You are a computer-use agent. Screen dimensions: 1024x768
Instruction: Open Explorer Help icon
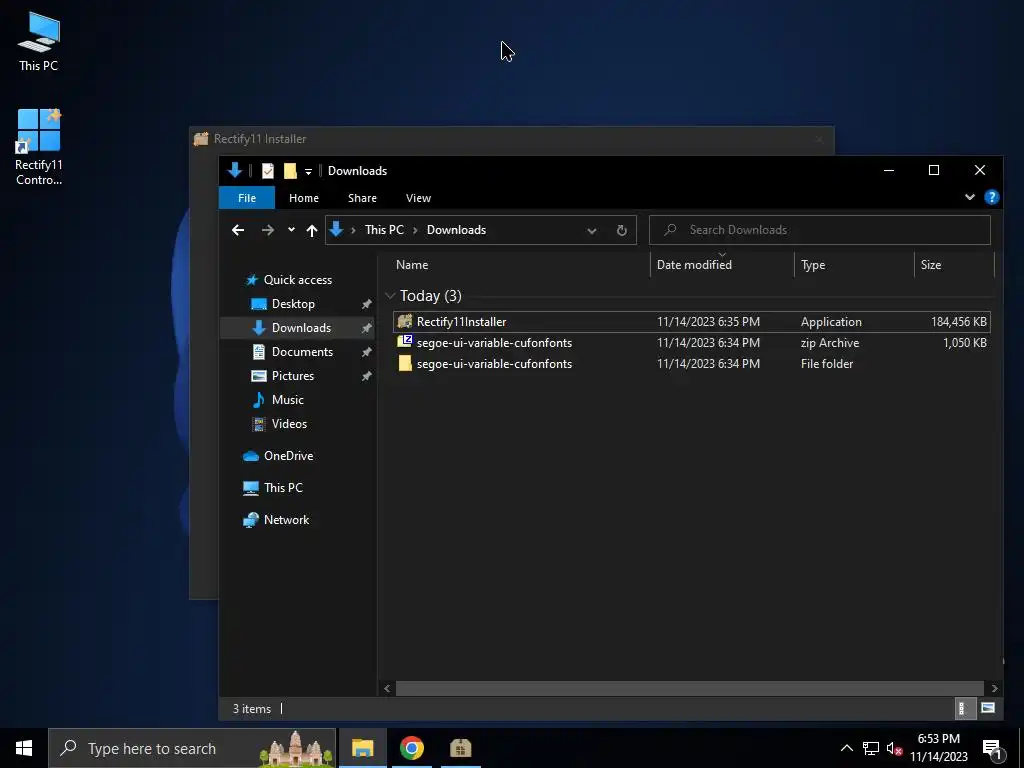coord(991,197)
